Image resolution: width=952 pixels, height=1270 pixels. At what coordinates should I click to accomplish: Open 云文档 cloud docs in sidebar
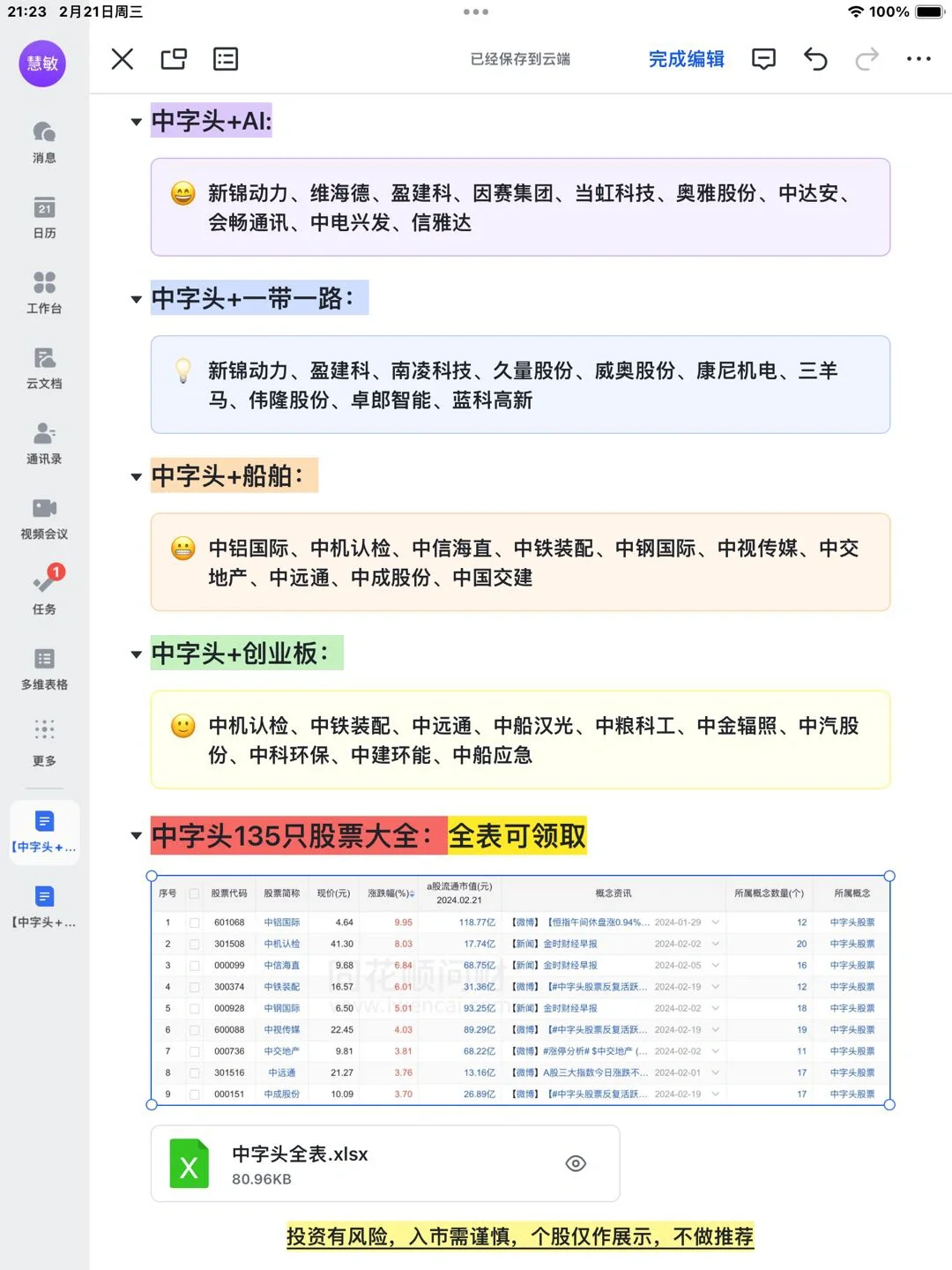pos(44,368)
